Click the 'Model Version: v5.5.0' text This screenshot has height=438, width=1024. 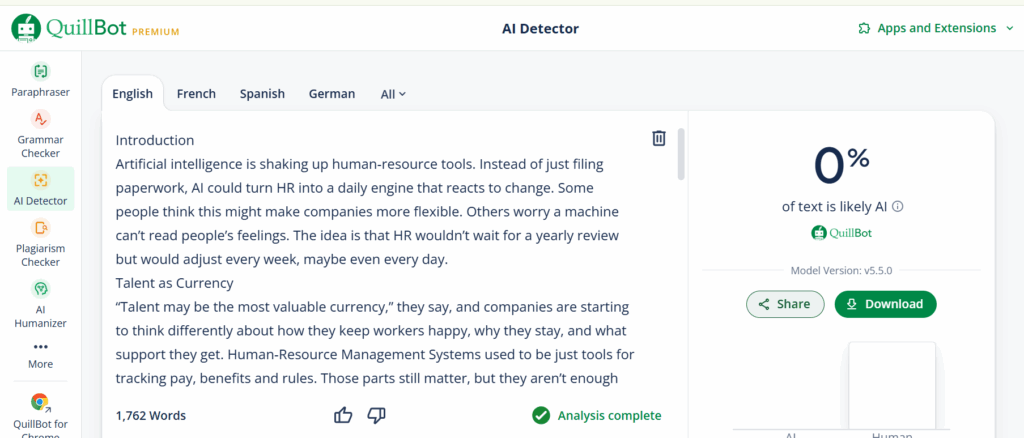point(840,270)
